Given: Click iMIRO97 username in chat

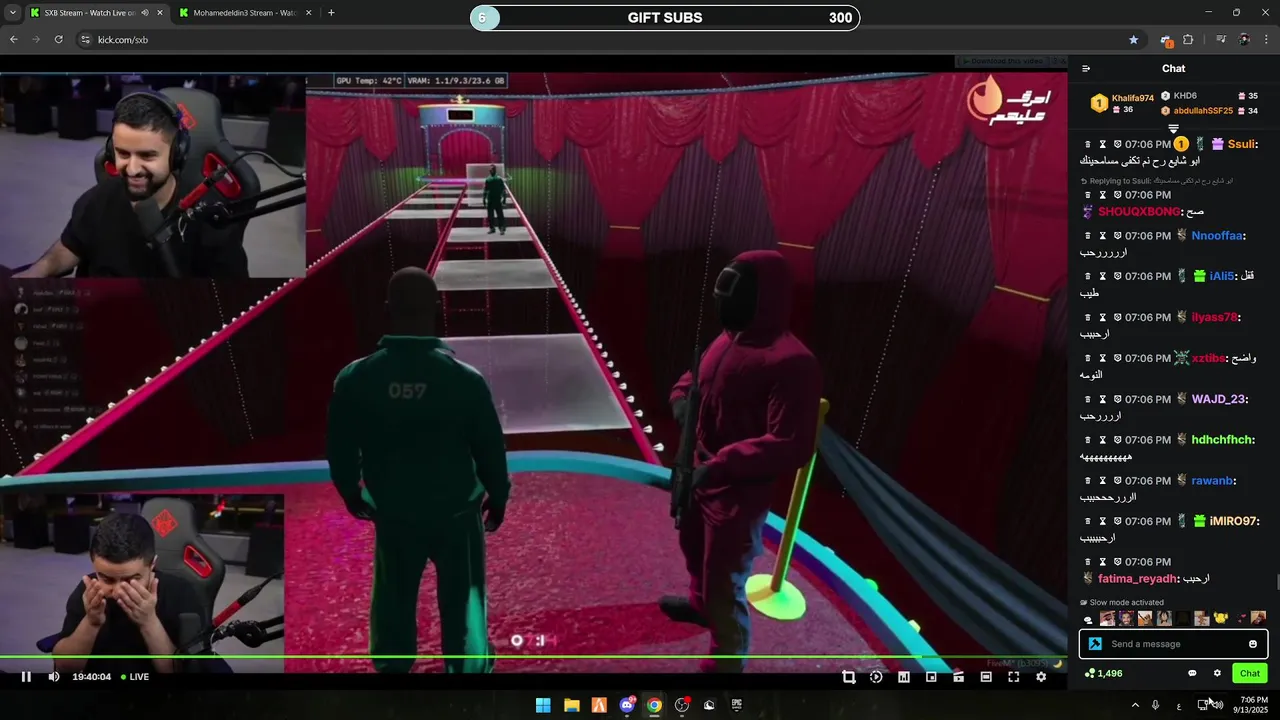Looking at the screenshot, I should (x=1234, y=521).
